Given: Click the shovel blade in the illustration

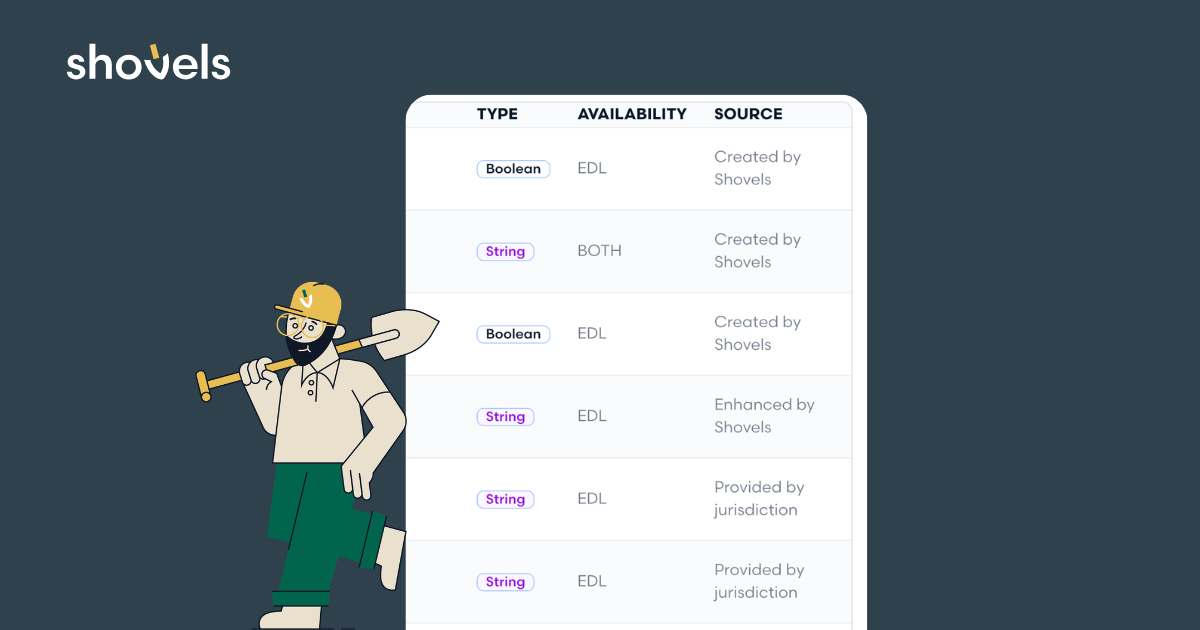Looking at the screenshot, I should 404,328.
